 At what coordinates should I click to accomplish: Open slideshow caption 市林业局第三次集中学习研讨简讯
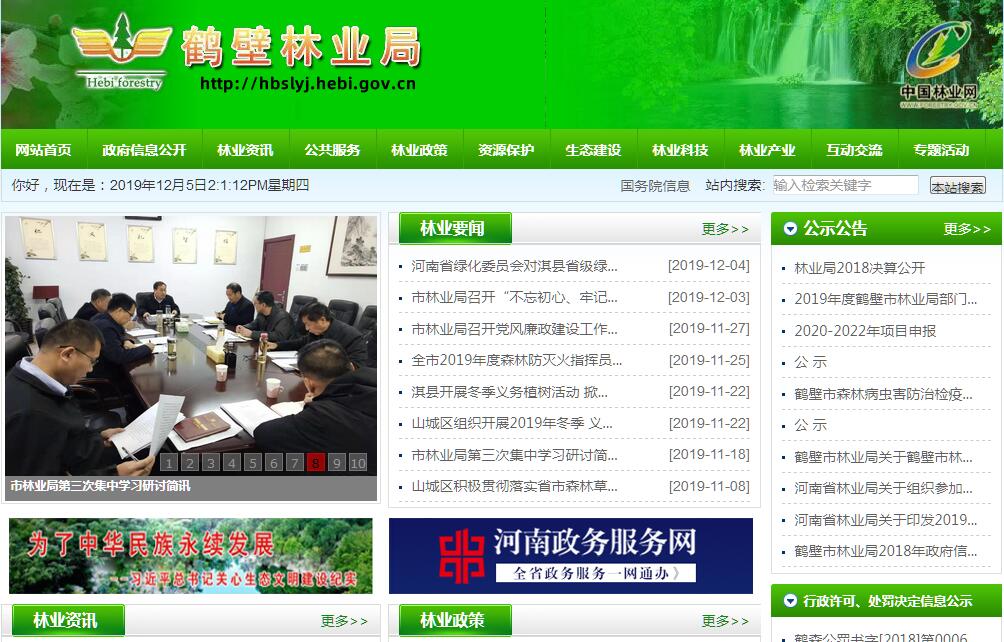[x=101, y=486]
